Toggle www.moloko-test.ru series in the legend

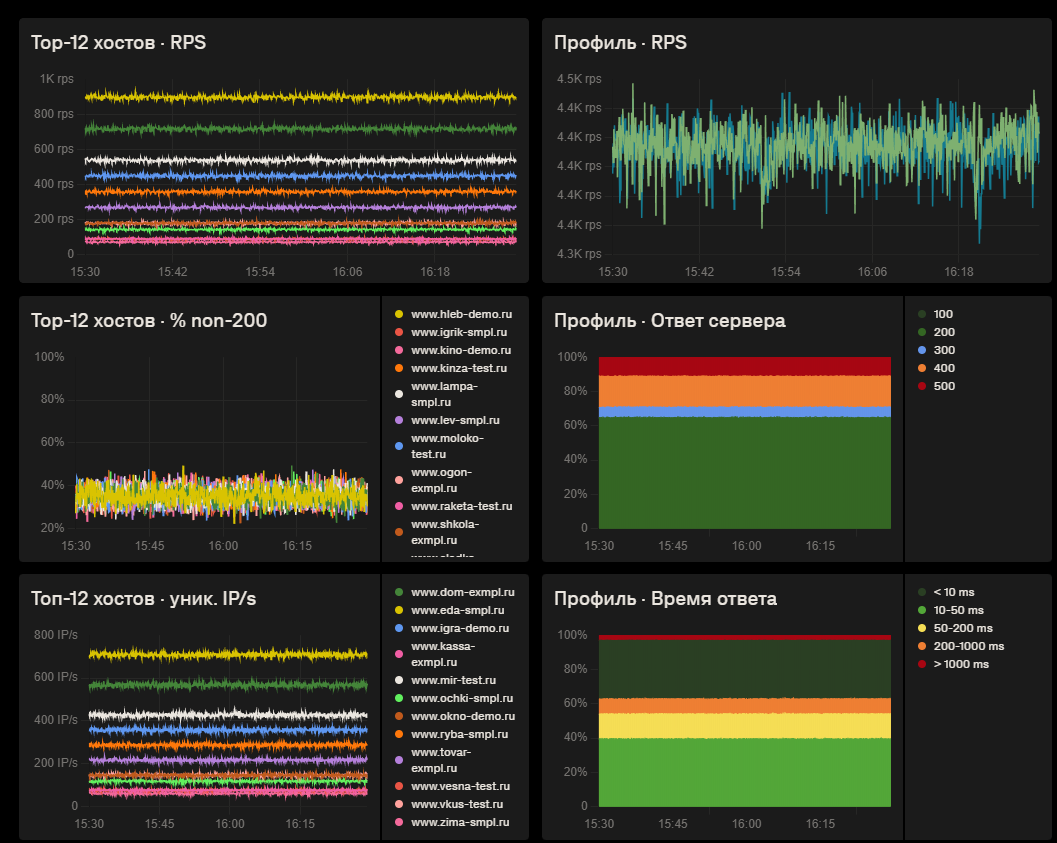coord(447,446)
